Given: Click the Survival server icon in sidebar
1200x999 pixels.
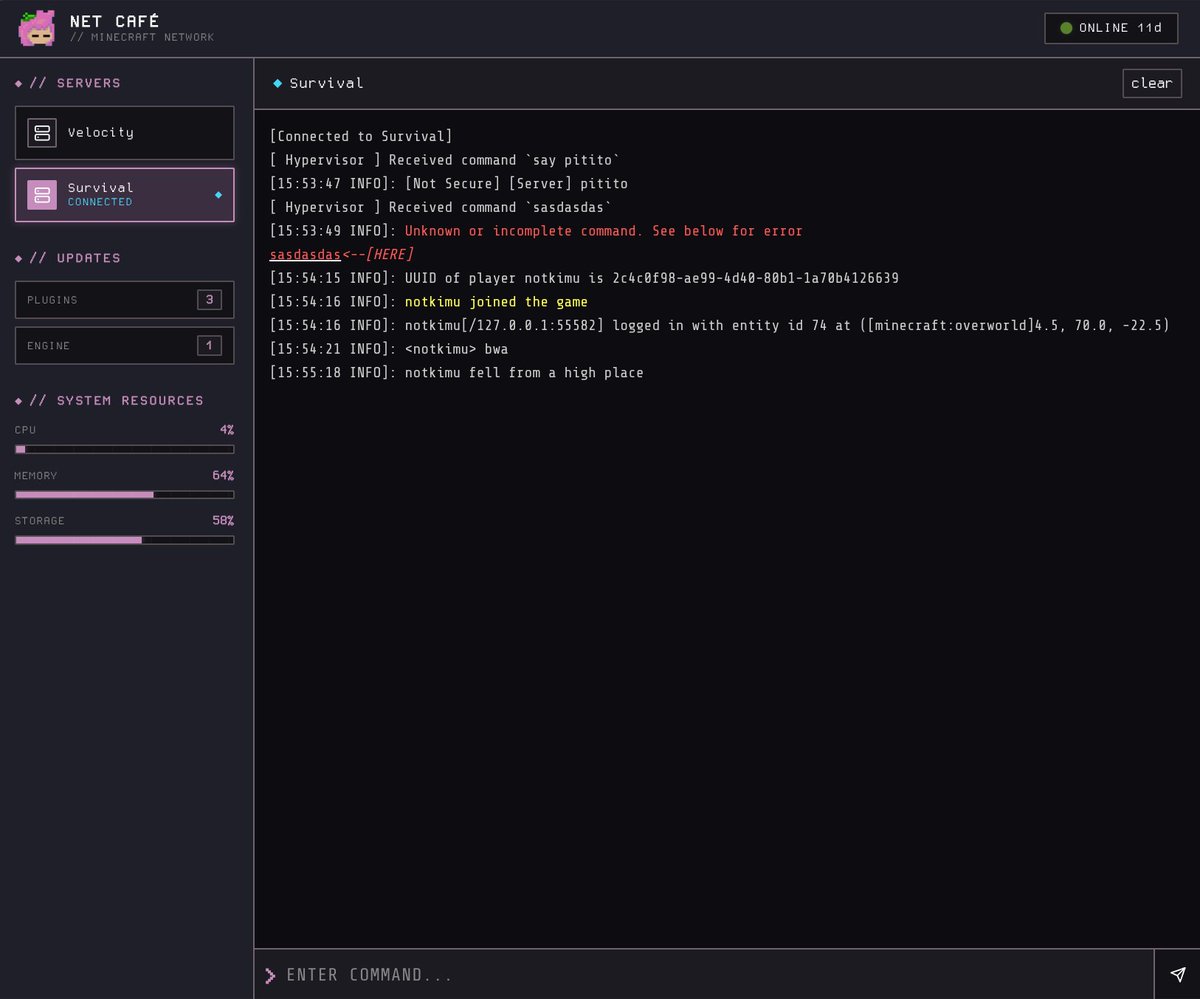Looking at the screenshot, I should point(42,195).
